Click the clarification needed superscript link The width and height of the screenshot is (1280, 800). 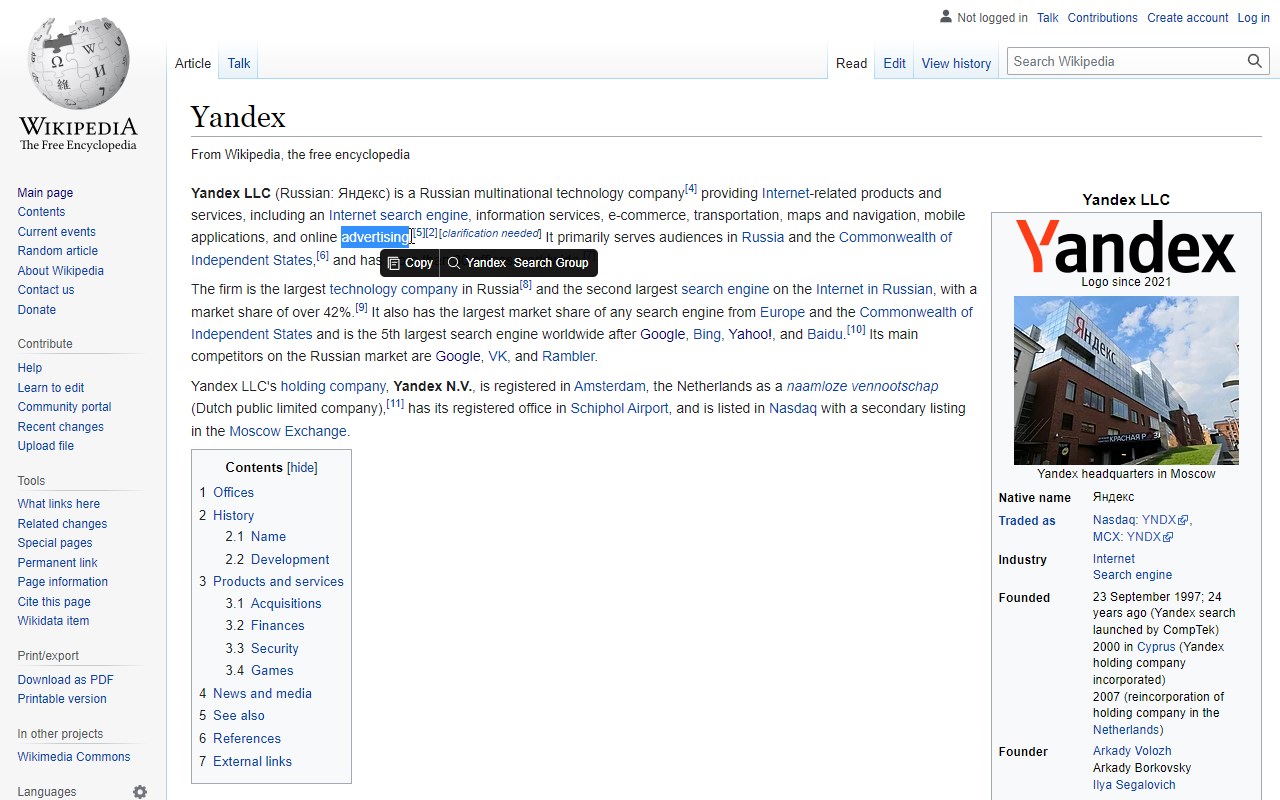click(490, 233)
